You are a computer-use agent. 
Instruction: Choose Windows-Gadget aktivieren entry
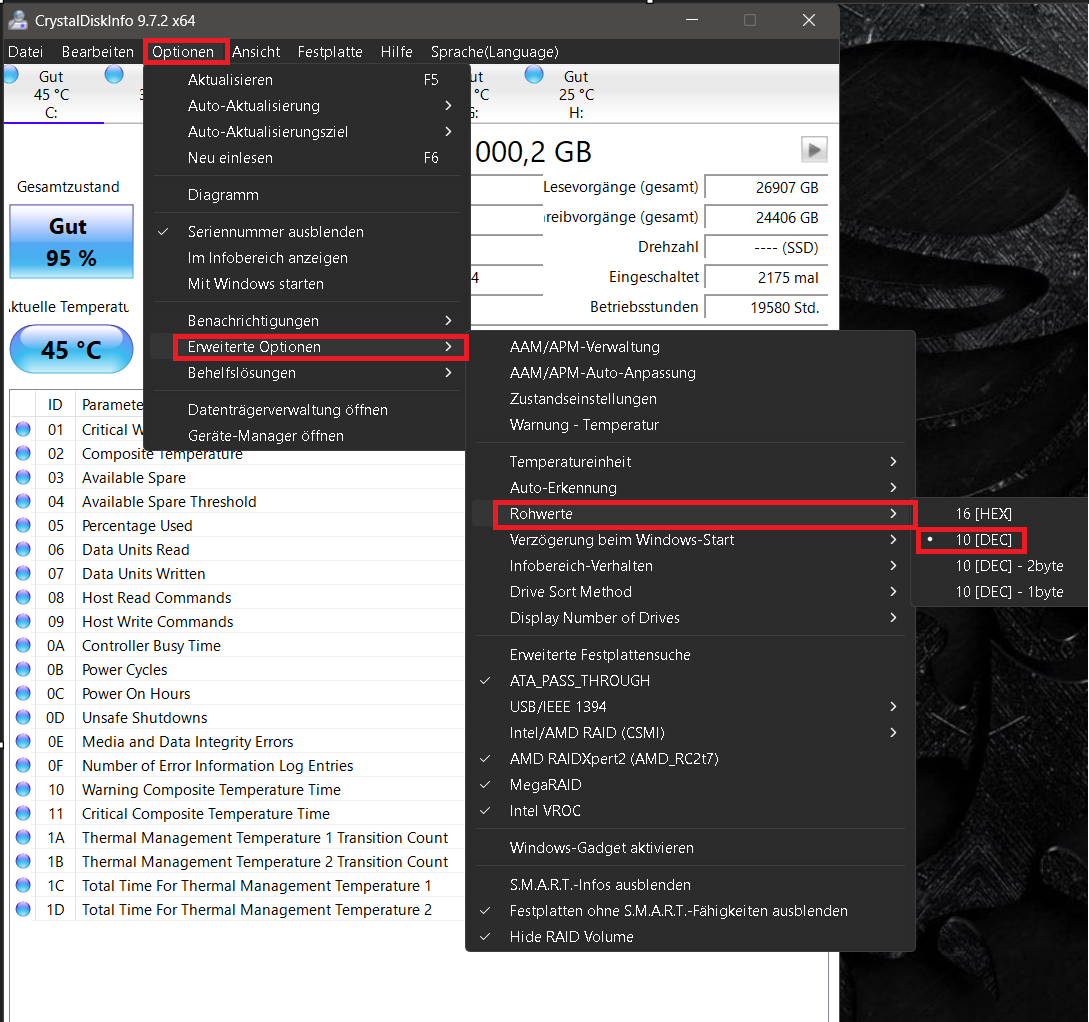[690, 848]
